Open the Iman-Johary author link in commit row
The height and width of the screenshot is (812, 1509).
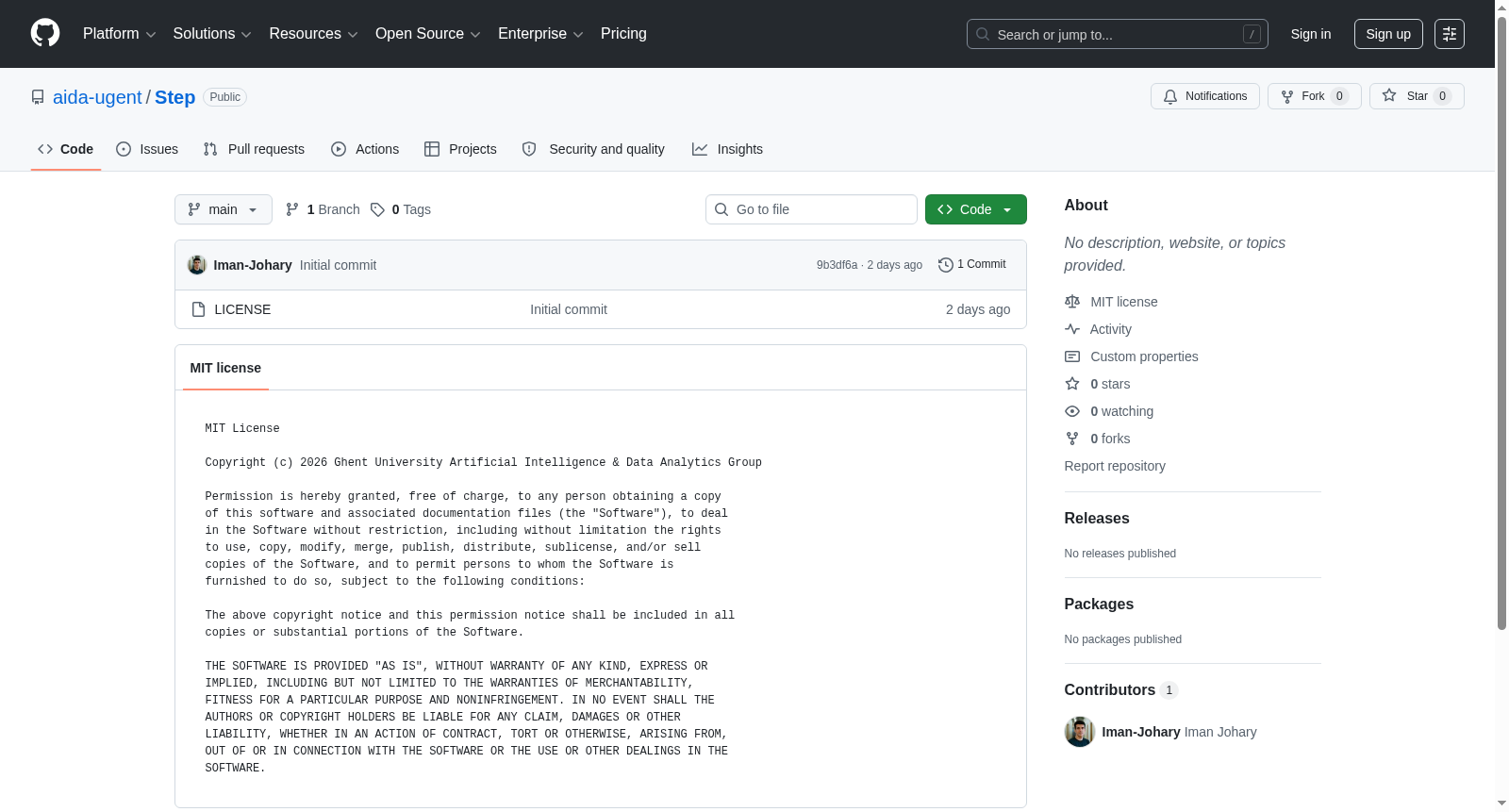coord(253,265)
